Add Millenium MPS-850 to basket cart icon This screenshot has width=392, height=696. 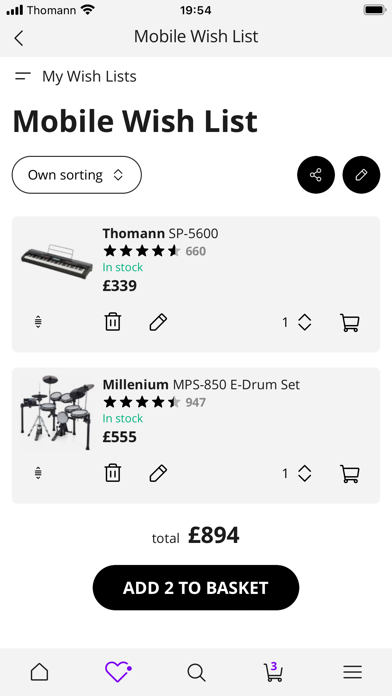click(350, 474)
